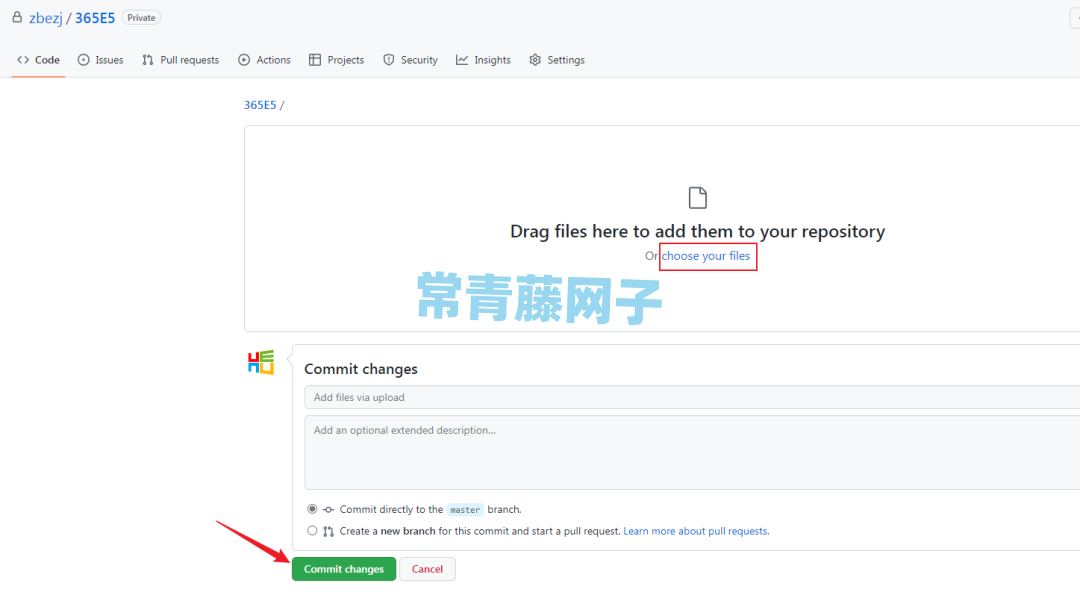
Task: Click the master branch label
Action: click(x=465, y=510)
